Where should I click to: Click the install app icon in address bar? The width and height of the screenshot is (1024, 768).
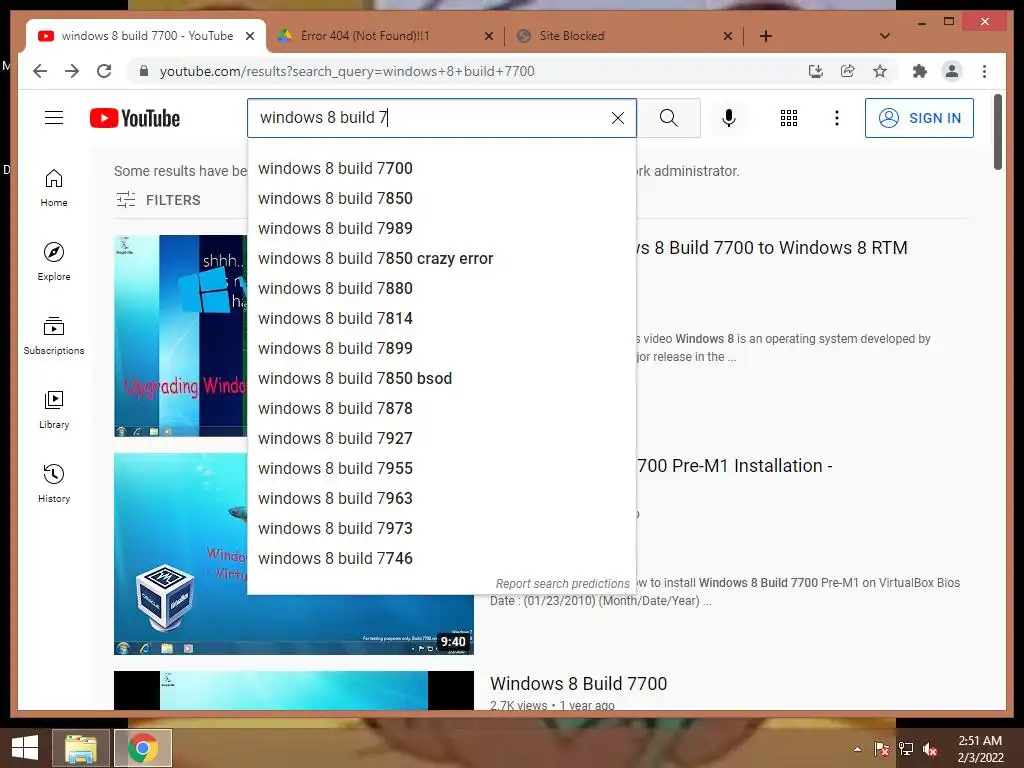[816, 71]
